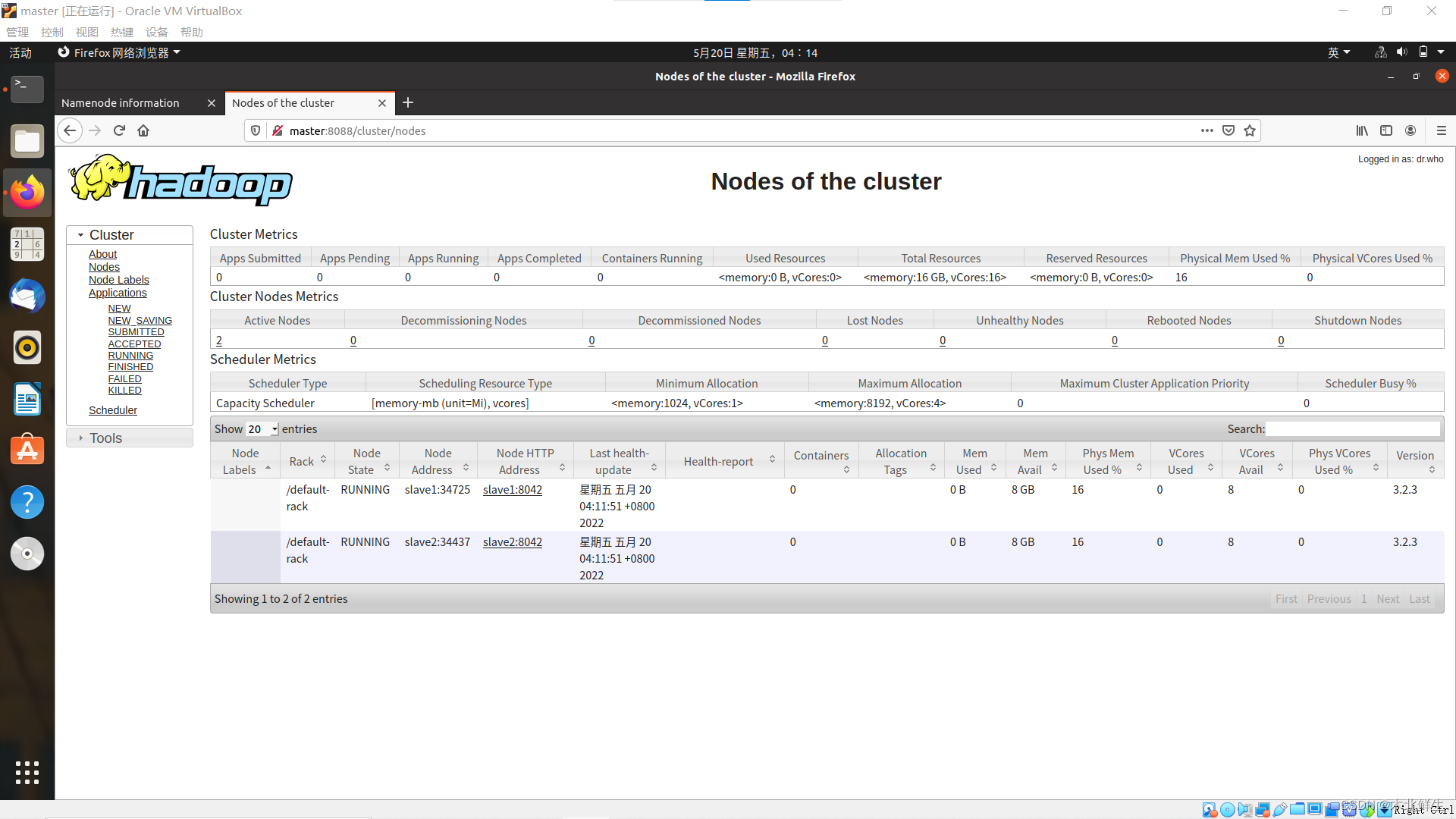Expand the Tools section in sidebar

(x=105, y=438)
